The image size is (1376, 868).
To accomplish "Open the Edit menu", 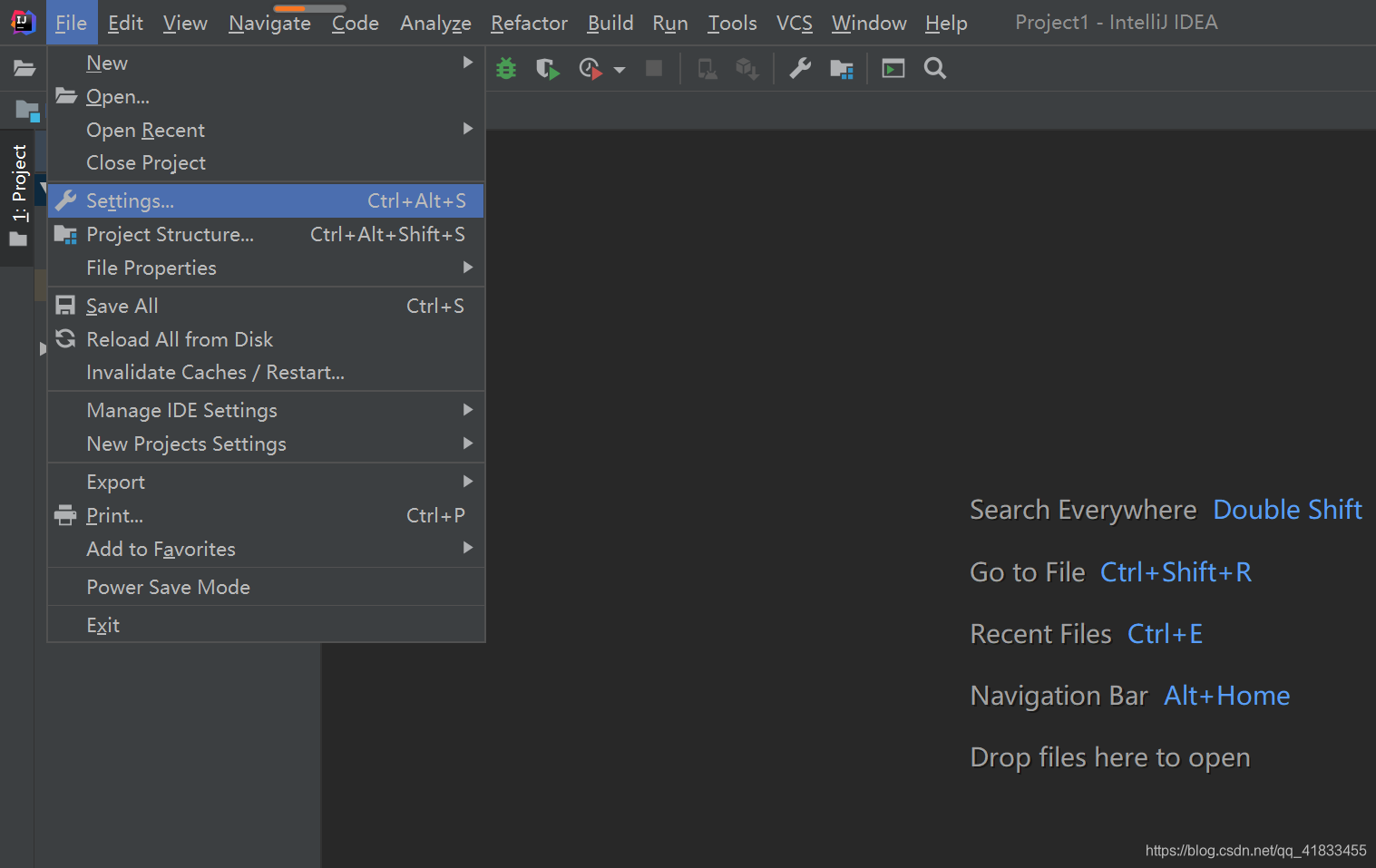I will click(x=125, y=23).
